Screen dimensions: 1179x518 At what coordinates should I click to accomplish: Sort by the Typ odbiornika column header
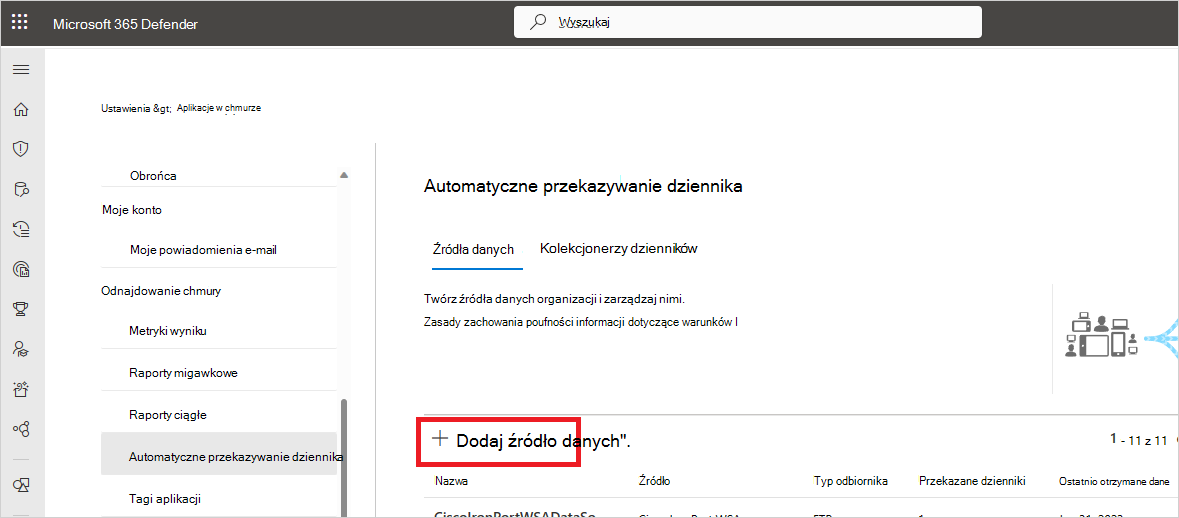pos(851,480)
